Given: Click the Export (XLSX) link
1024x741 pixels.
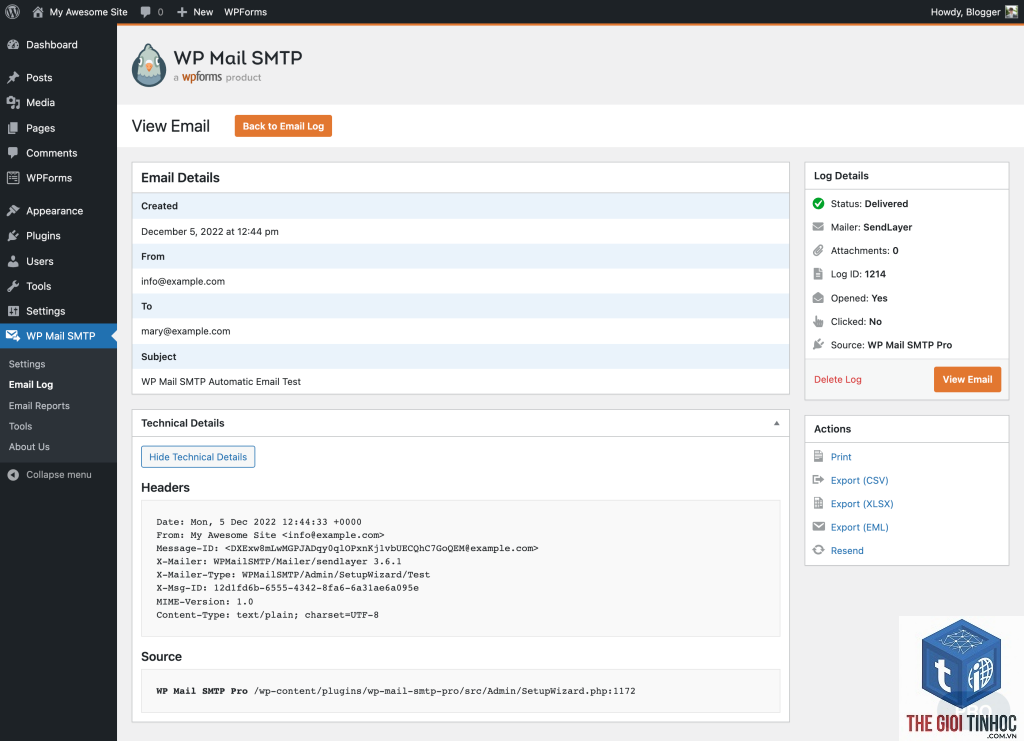Looking at the screenshot, I should (x=862, y=504).
